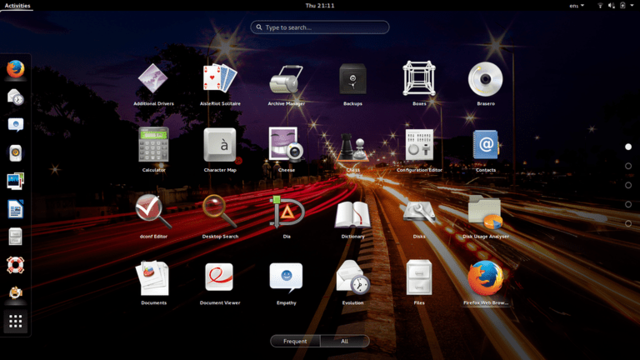Open the Dia diagram editor
640x360 pixels.
click(x=287, y=211)
